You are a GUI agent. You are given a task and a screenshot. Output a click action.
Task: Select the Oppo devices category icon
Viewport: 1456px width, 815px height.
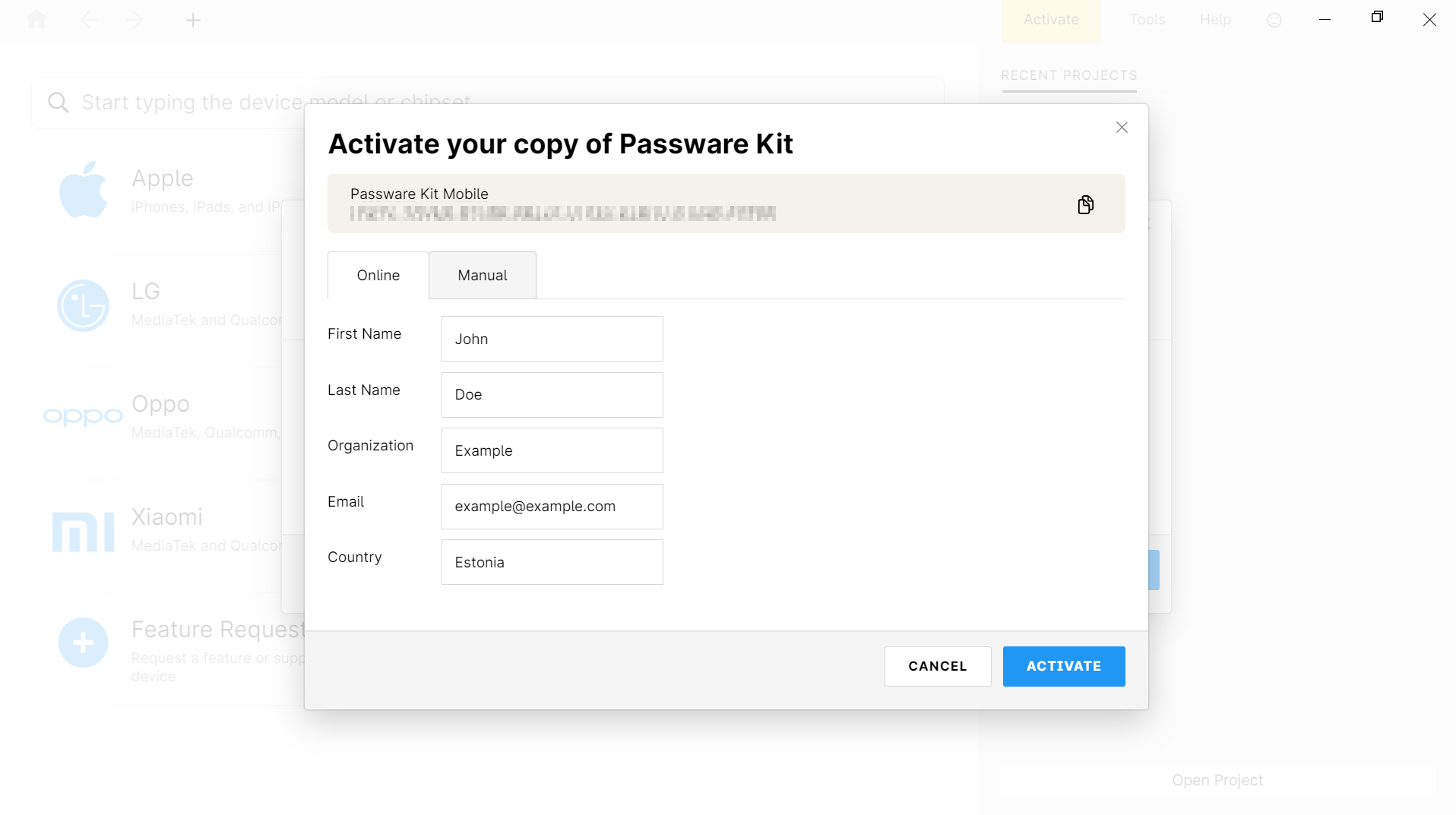tap(83, 415)
